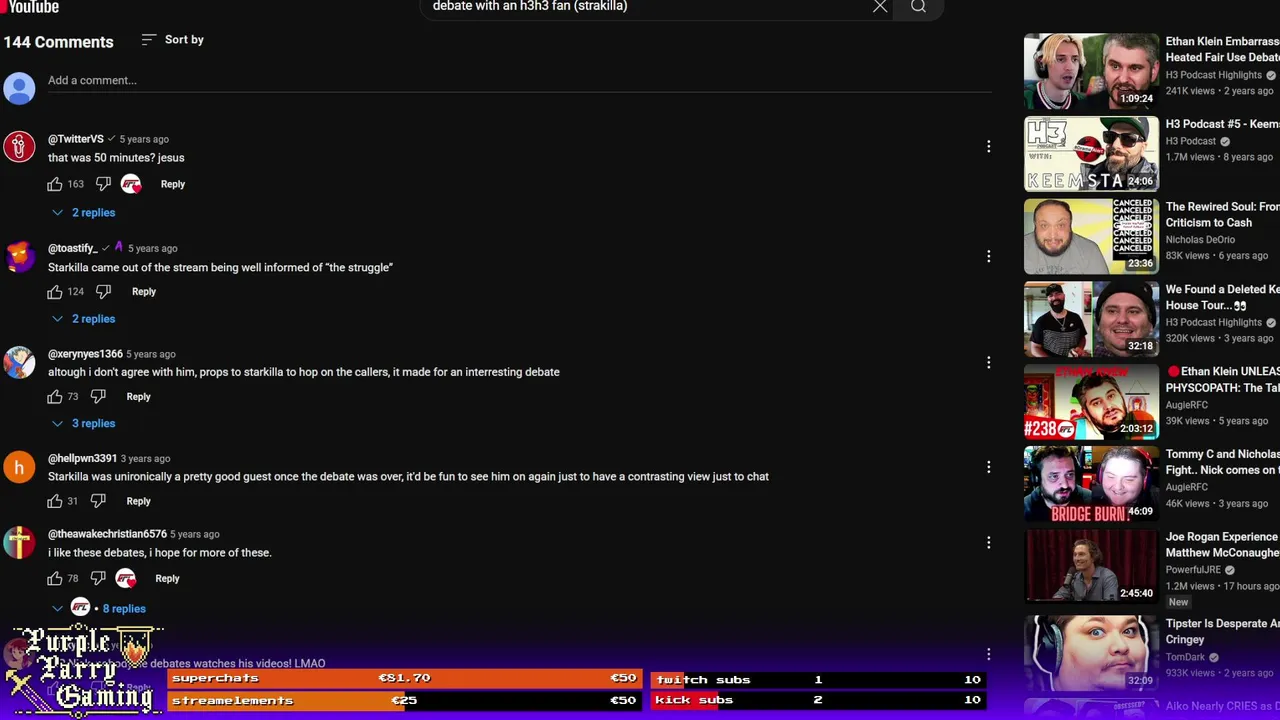This screenshot has width=1280, height=720.
Task: Open @theawakechristian6576 profile avatar
Action: pyautogui.click(x=19, y=542)
